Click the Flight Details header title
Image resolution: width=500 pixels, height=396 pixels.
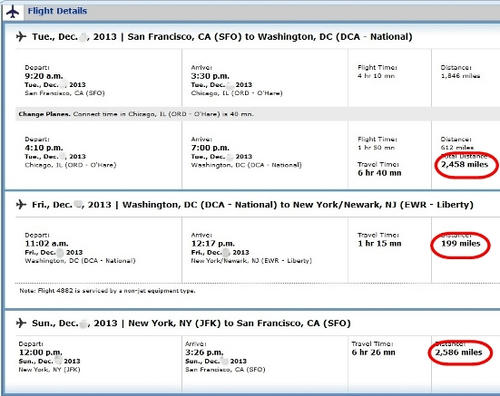pos(57,11)
